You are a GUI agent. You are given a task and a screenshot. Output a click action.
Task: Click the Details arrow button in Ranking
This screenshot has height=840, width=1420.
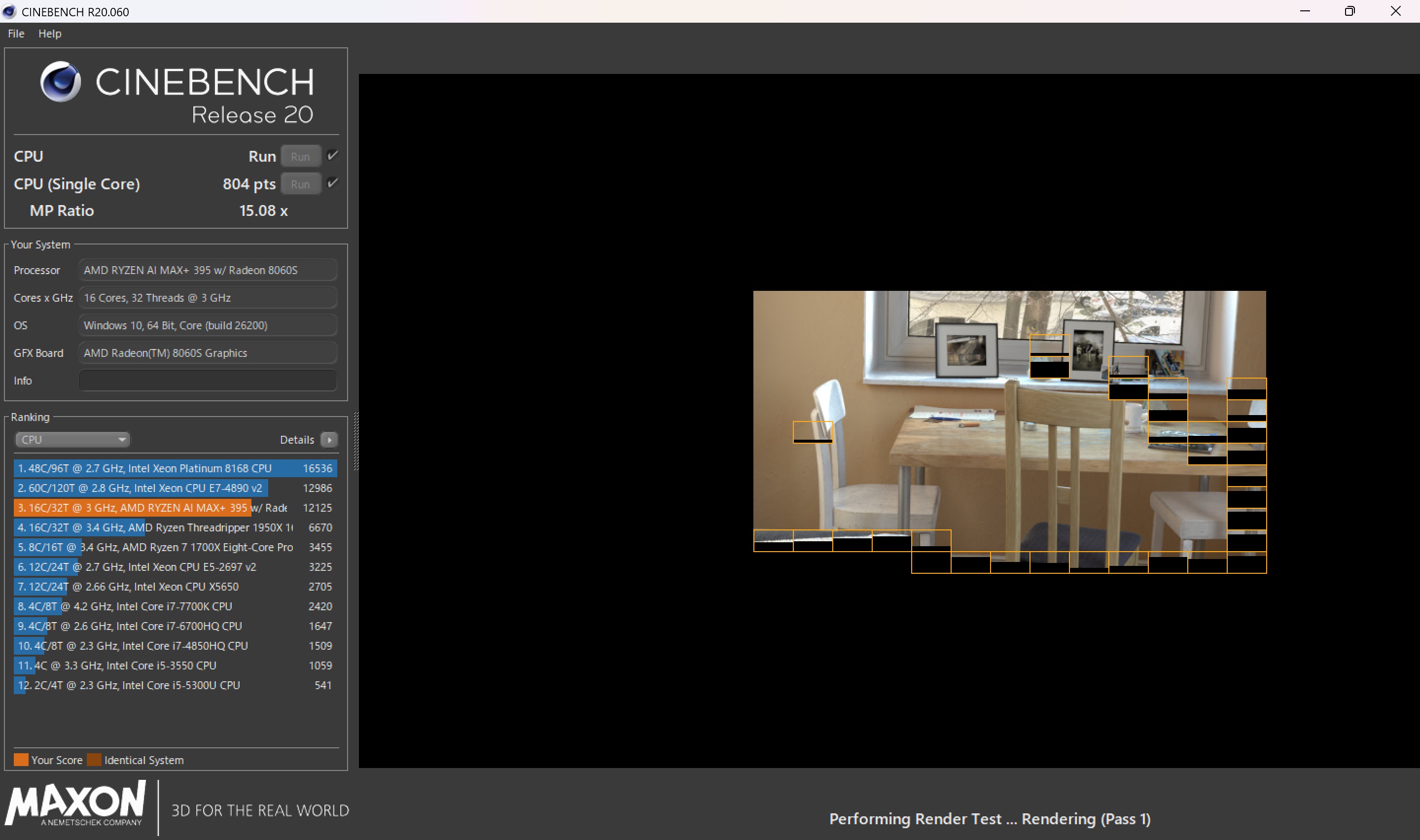329,440
